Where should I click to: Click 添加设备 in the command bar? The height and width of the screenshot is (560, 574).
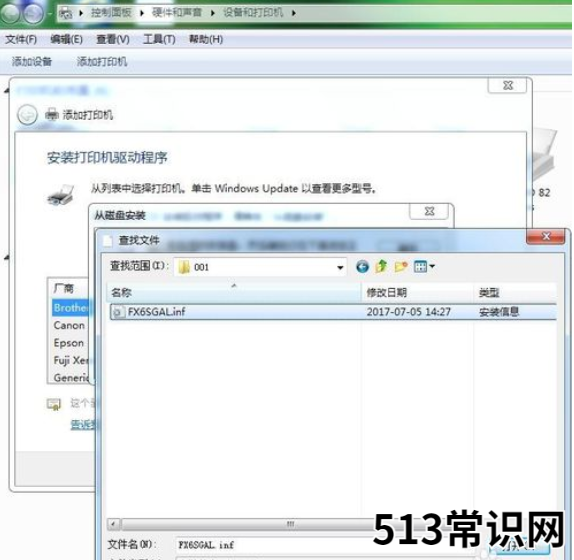(32, 61)
